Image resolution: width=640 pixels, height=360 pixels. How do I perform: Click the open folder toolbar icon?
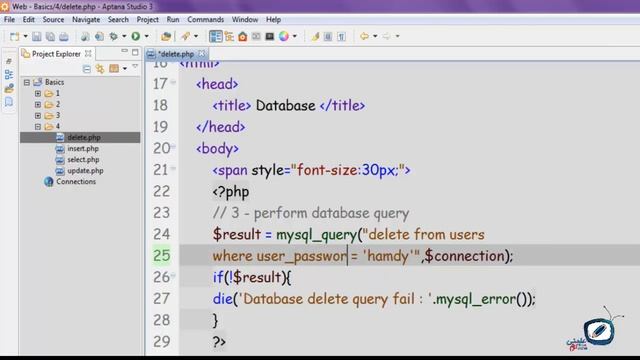click(x=166, y=37)
